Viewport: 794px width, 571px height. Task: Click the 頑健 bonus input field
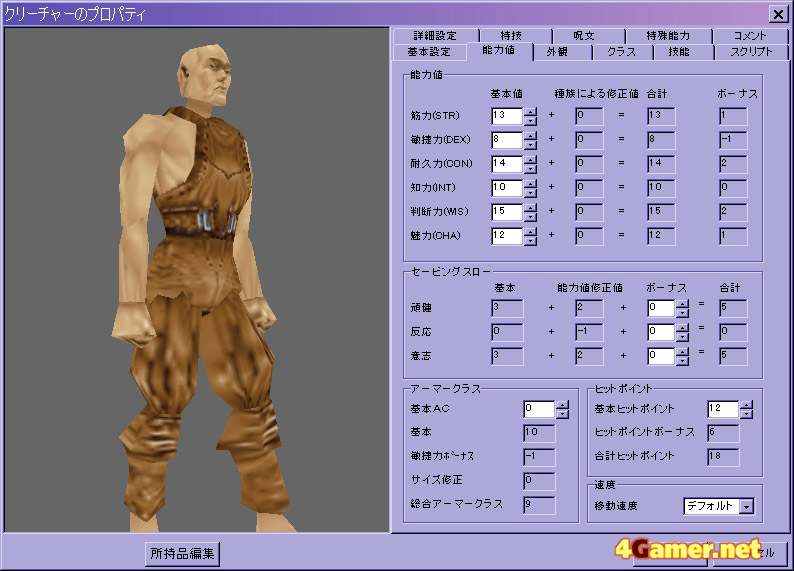(x=661, y=308)
